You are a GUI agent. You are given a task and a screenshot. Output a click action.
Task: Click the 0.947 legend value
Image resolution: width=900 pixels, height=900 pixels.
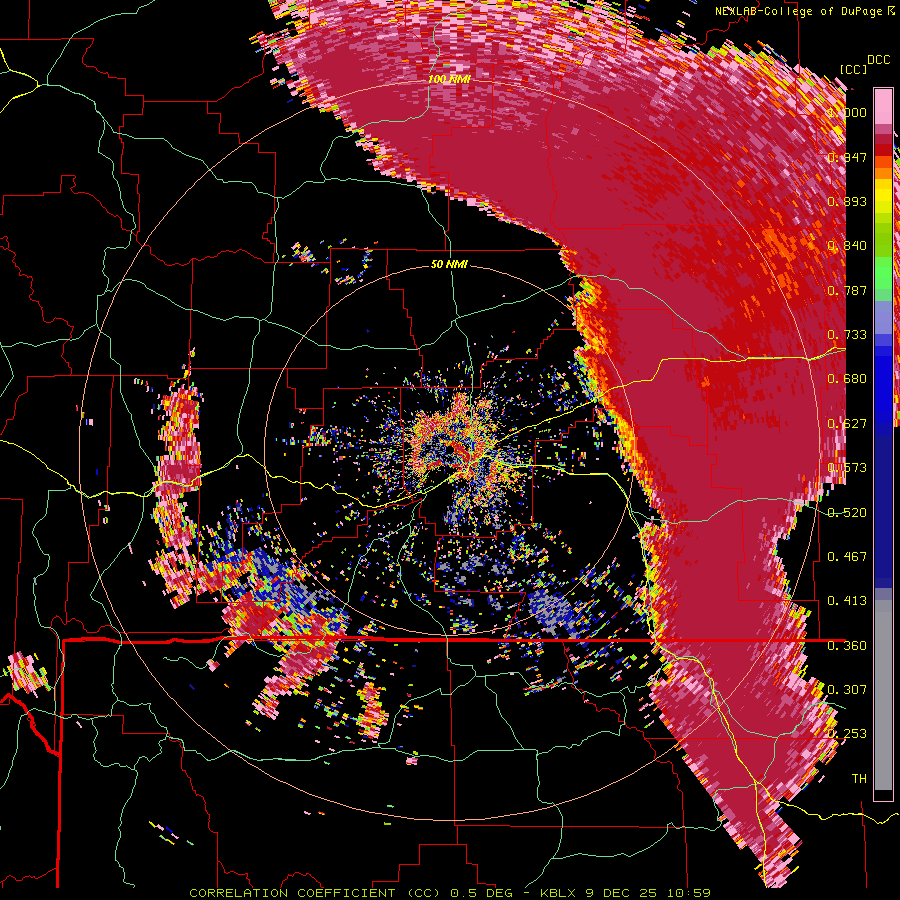point(847,157)
